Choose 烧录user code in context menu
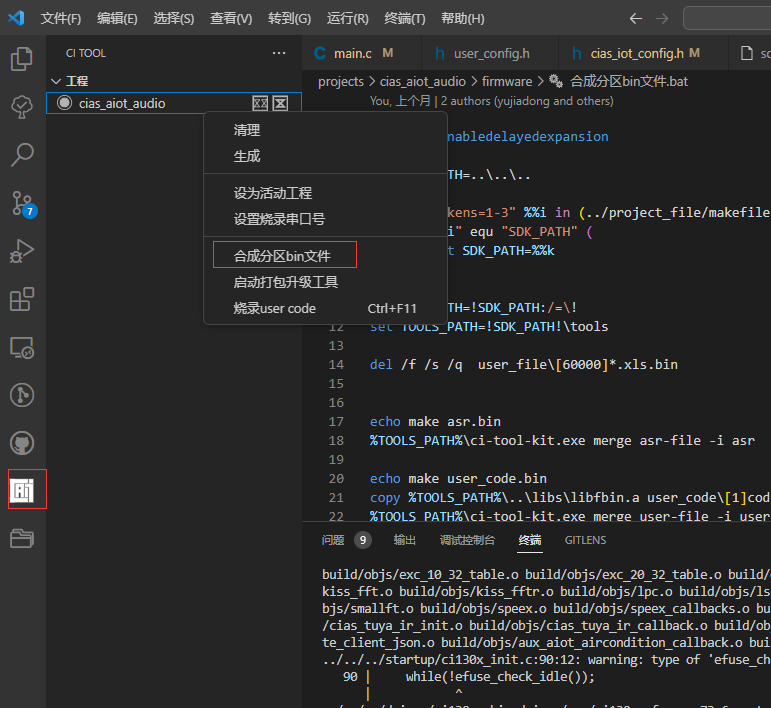The image size is (771, 708). (325, 308)
